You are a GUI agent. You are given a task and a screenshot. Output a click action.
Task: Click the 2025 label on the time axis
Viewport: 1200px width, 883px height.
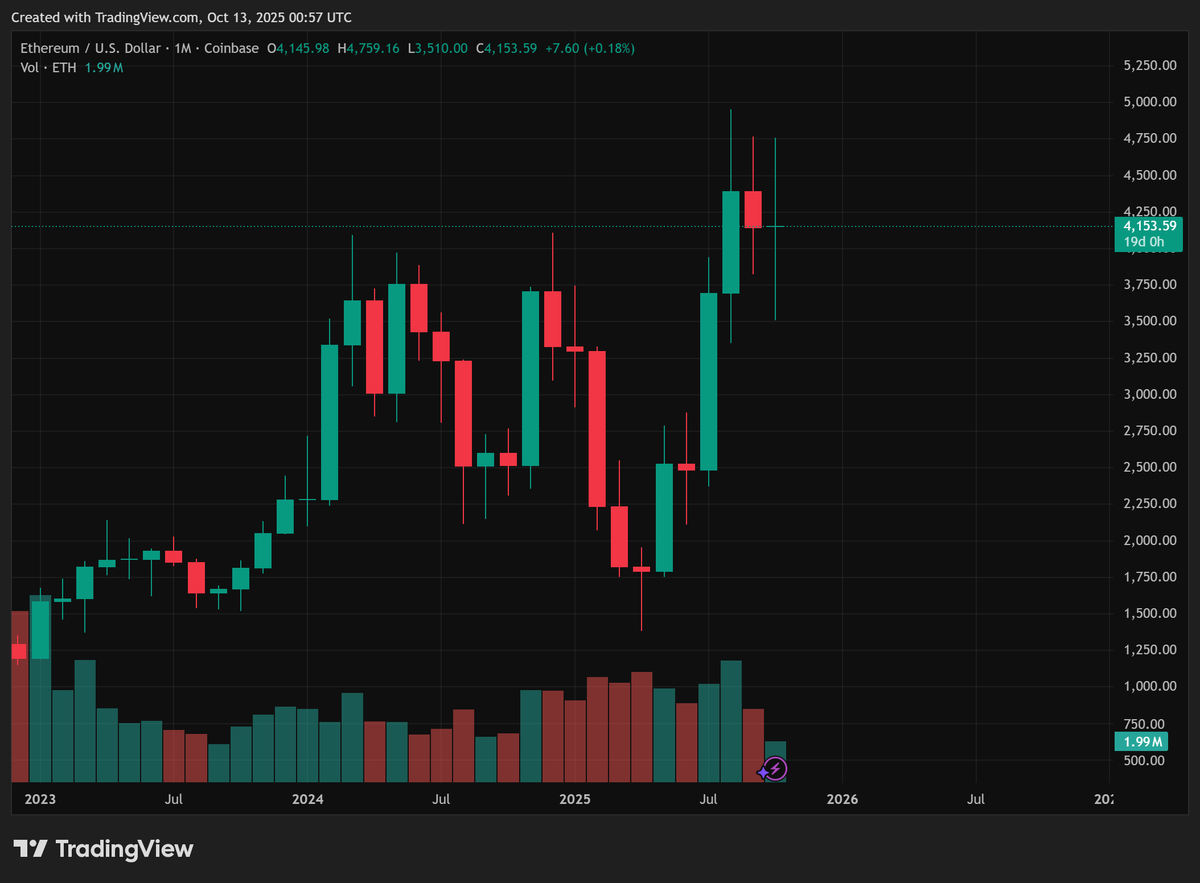pos(574,800)
